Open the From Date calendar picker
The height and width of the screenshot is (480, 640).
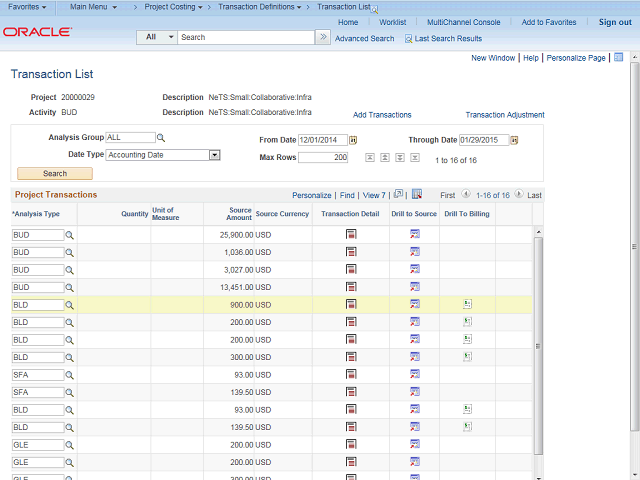point(353,140)
